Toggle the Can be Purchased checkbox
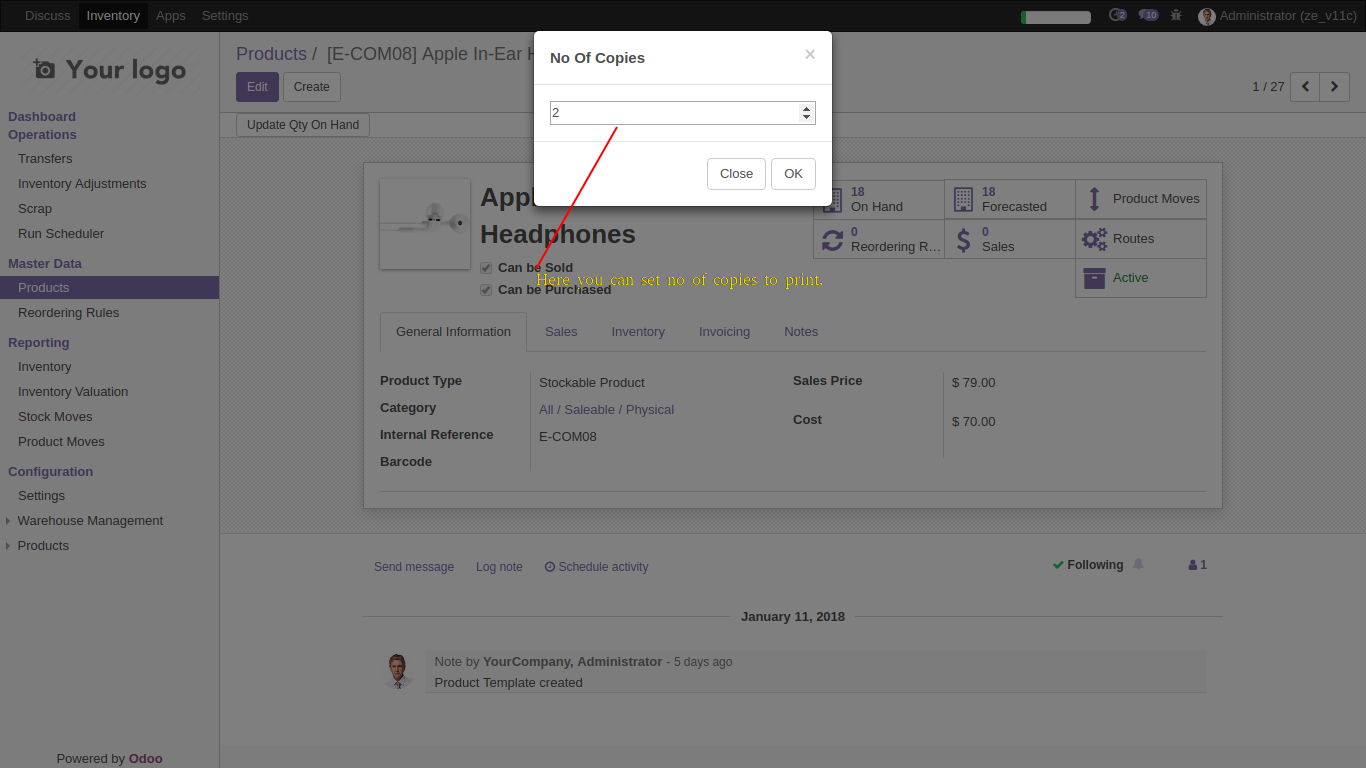1366x768 pixels. click(486, 290)
